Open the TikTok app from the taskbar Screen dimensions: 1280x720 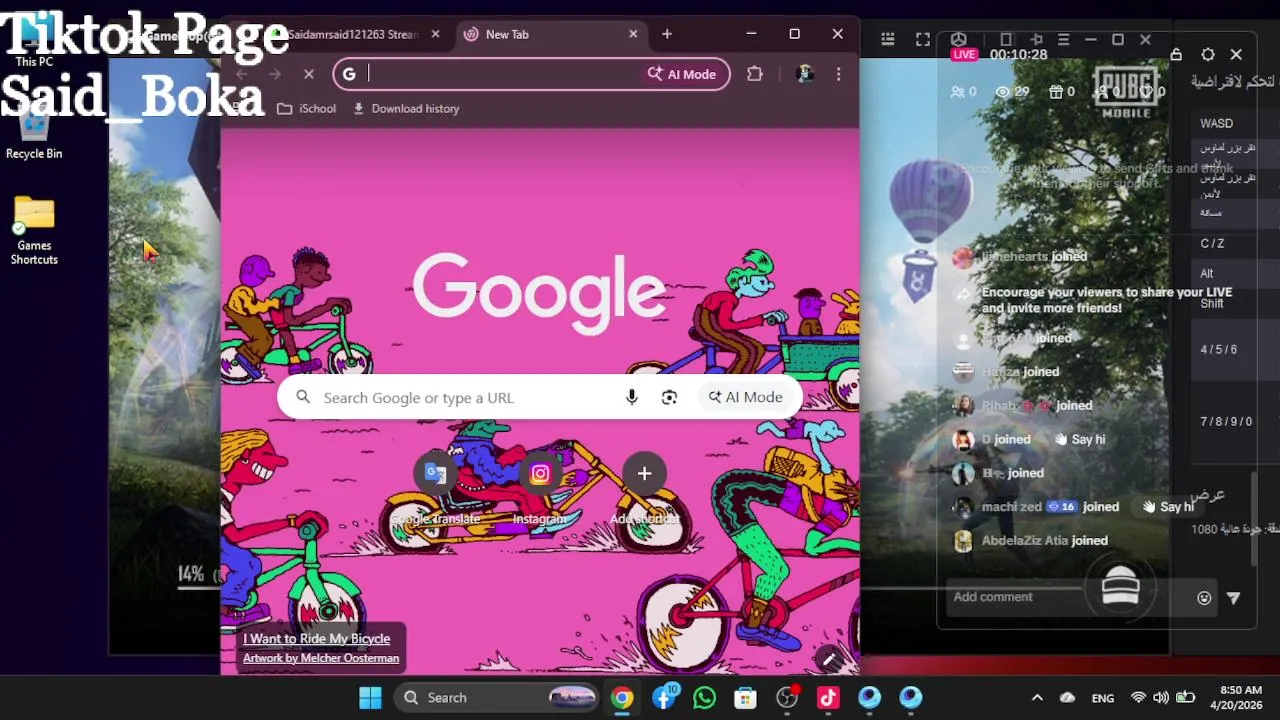pyautogui.click(x=828, y=697)
